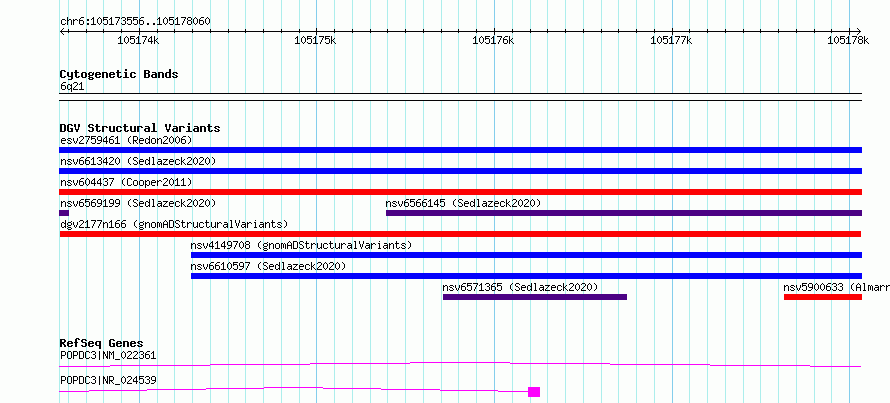The height and width of the screenshot is (403, 890).
Task: Click the 105175k ruler tick label
Action: coord(316,40)
